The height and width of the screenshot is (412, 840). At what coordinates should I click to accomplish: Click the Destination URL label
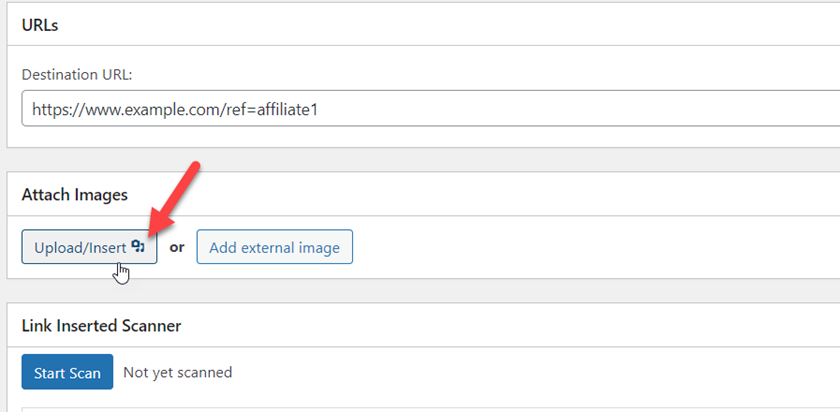[77, 74]
